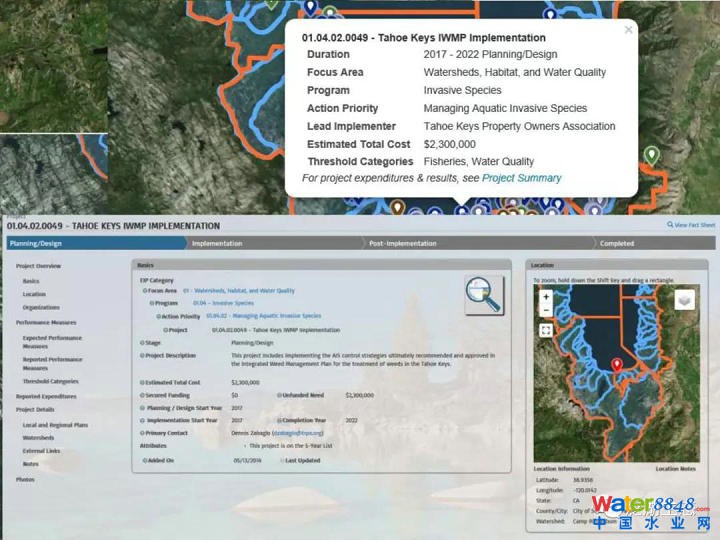Screen dimensions: 720x540
Task: Click the map zoom in plus button
Action: click(546, 297)
